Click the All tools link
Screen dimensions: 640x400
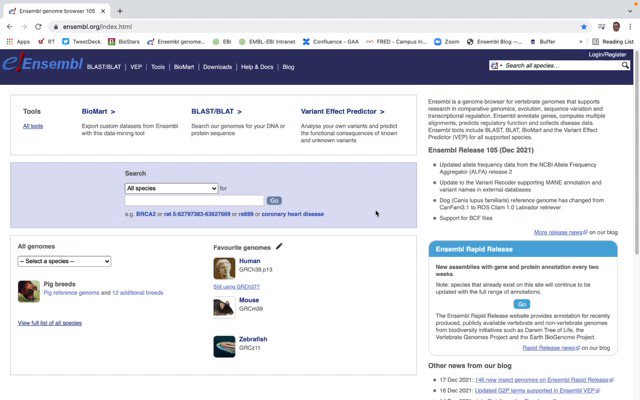coord(33,126)
